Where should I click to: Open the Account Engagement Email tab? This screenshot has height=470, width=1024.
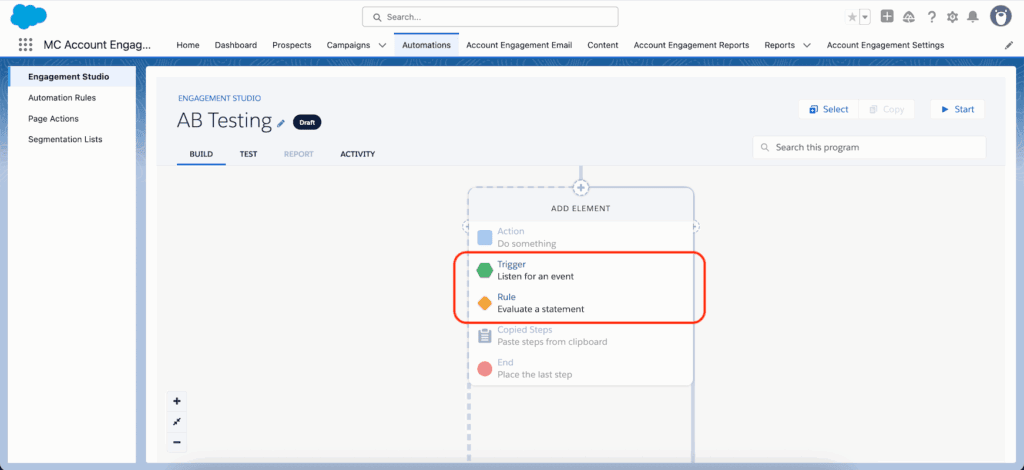519,45
